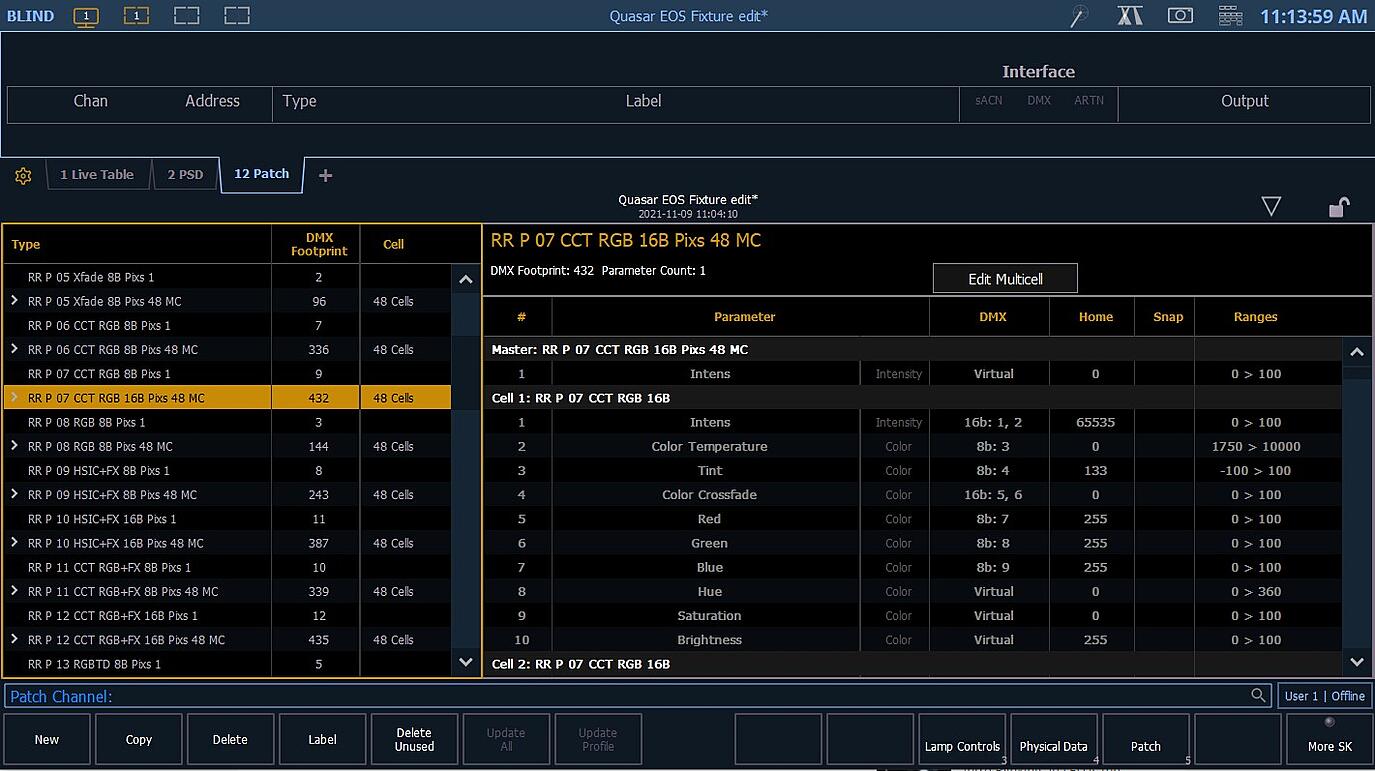The width and height of the screenshot is (1375, 771).
Task: Select the Monitor 1 display icon top left
Action: tap(86, 15)
